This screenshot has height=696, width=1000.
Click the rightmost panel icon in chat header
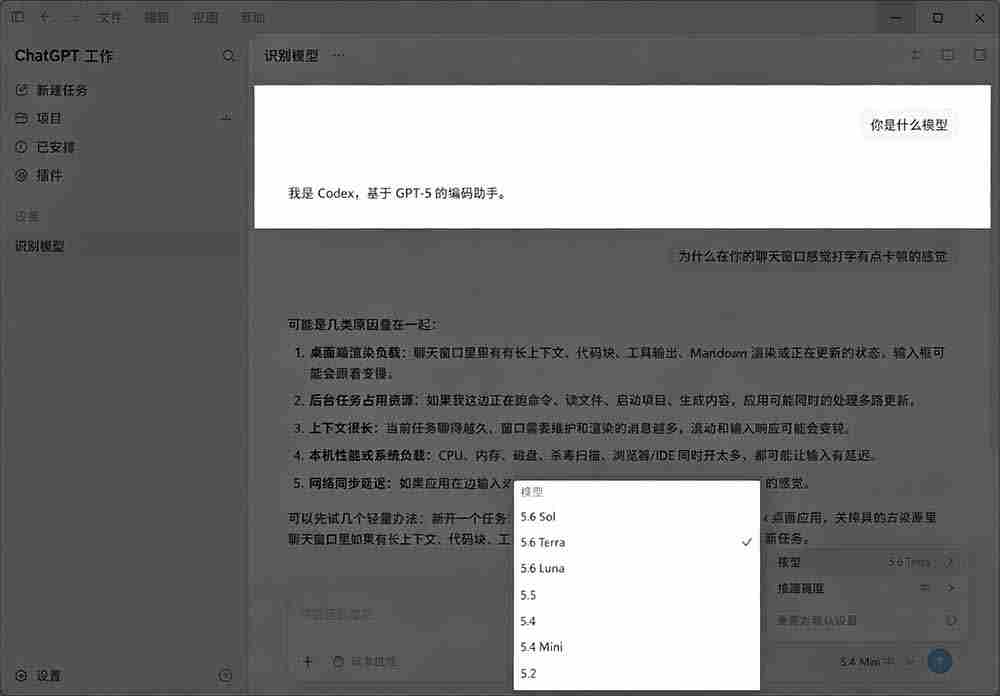(x=980, y=56)
